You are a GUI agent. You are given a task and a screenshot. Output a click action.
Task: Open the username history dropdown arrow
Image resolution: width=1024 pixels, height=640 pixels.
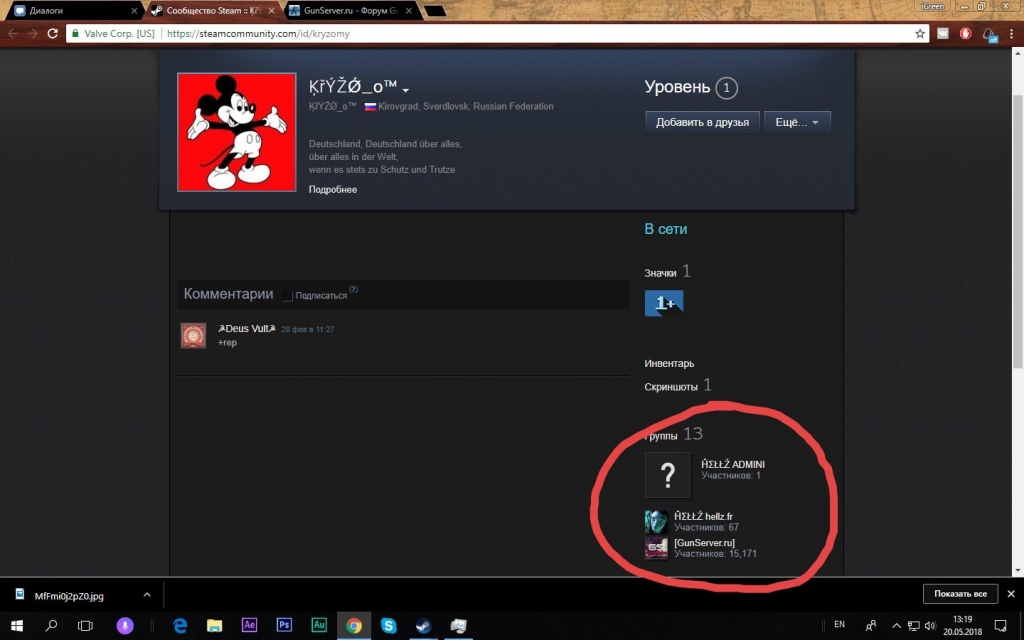(x=406, y=91)
